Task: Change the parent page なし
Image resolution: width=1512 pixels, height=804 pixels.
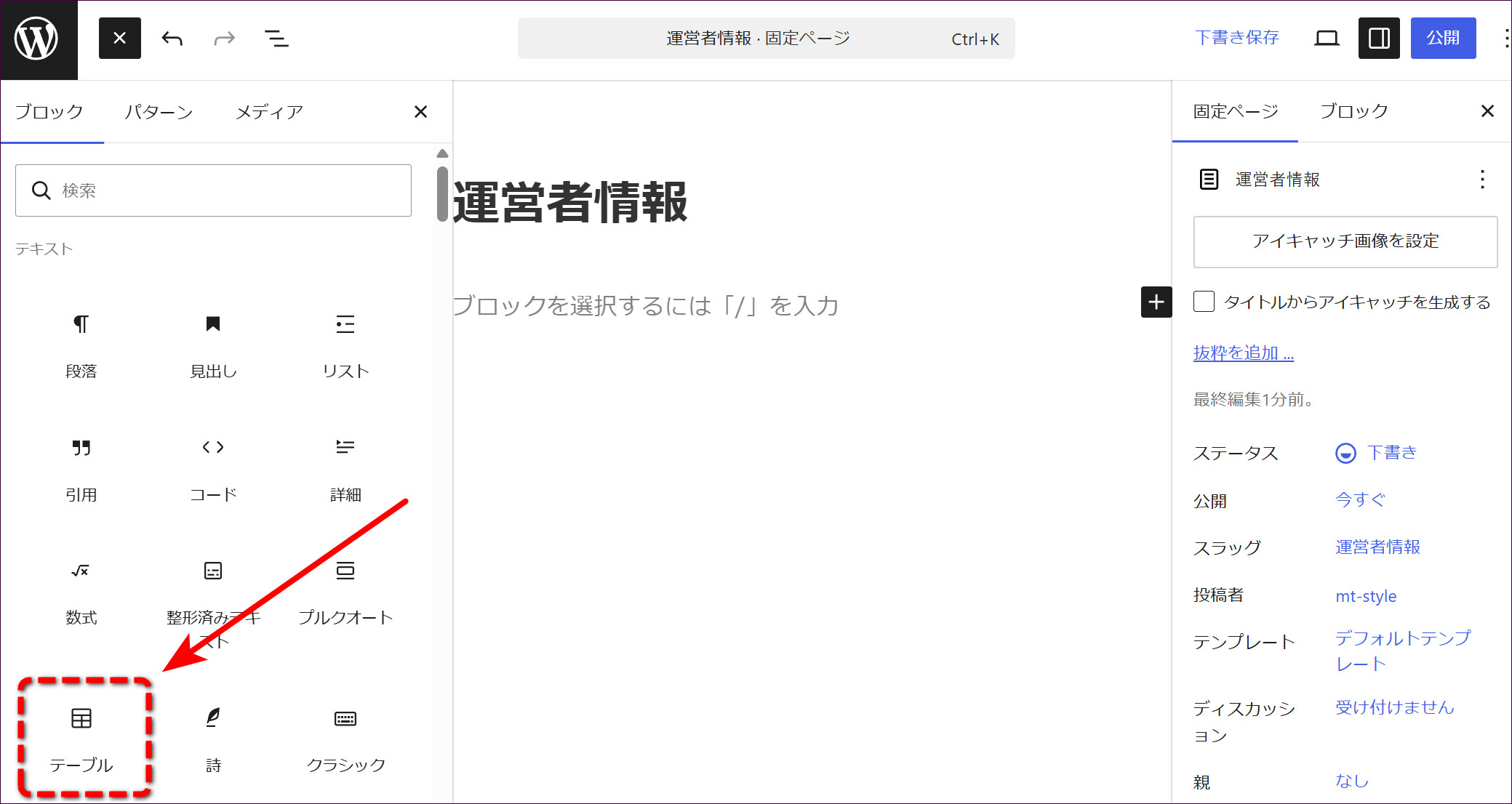Action: point(1352,781)
